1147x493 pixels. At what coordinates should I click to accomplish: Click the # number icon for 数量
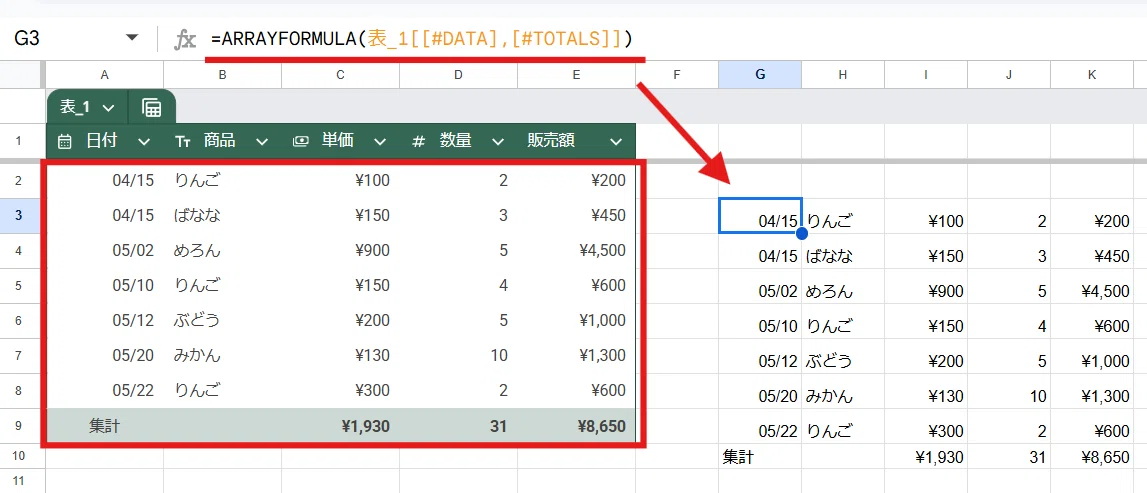click(418, 142)
